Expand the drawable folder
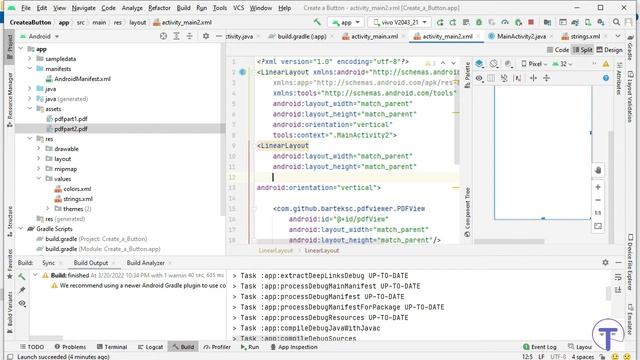Viewport: 640px width, 360px height. [39, 149]
